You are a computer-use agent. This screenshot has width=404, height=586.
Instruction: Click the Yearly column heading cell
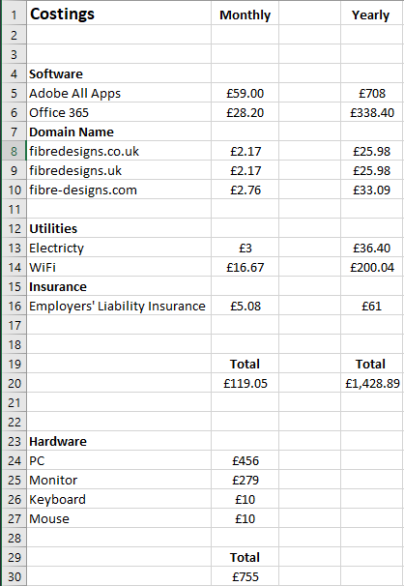point(371,15)
